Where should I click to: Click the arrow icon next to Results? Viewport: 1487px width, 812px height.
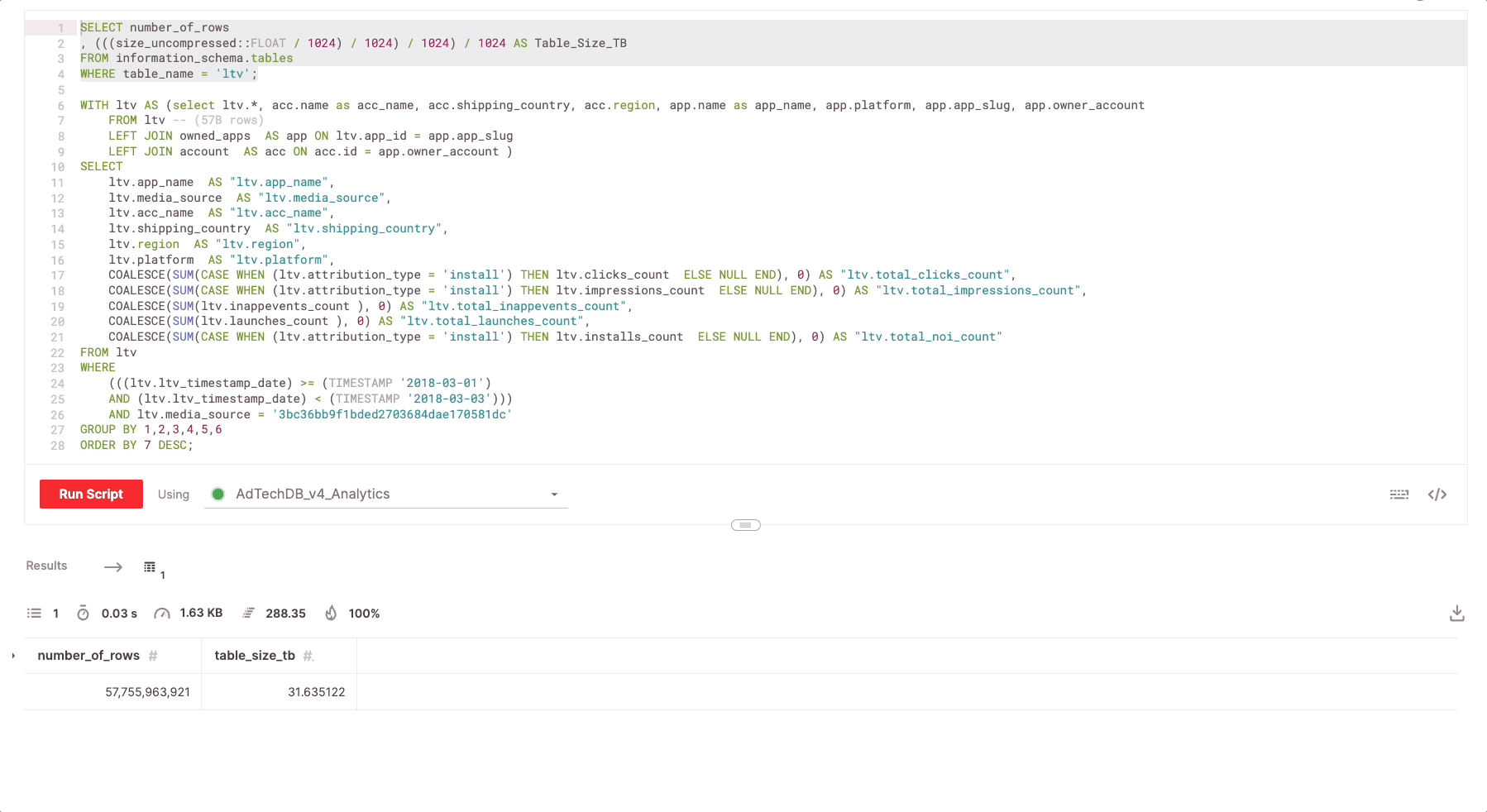click(113, 566)
